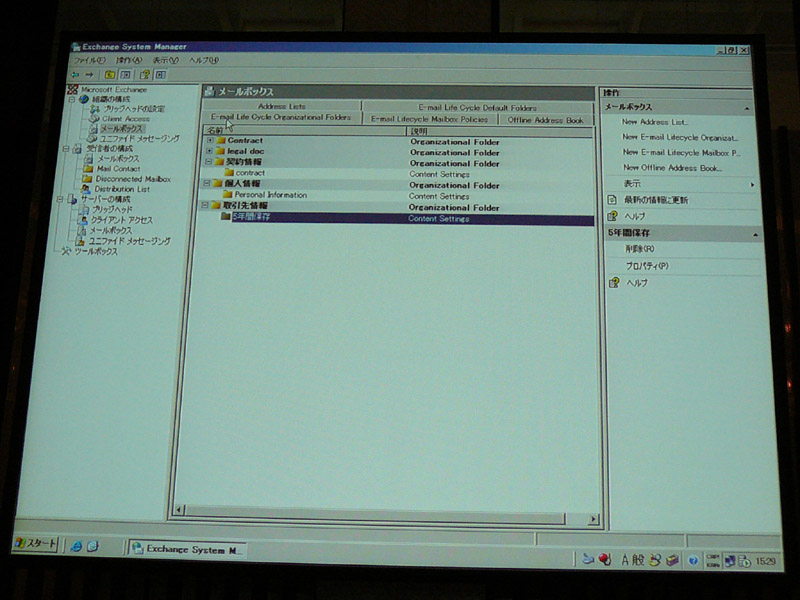Screen dimensions: 800x600
Task: Click the Distribution List people icon
Action: click(86, 189)
